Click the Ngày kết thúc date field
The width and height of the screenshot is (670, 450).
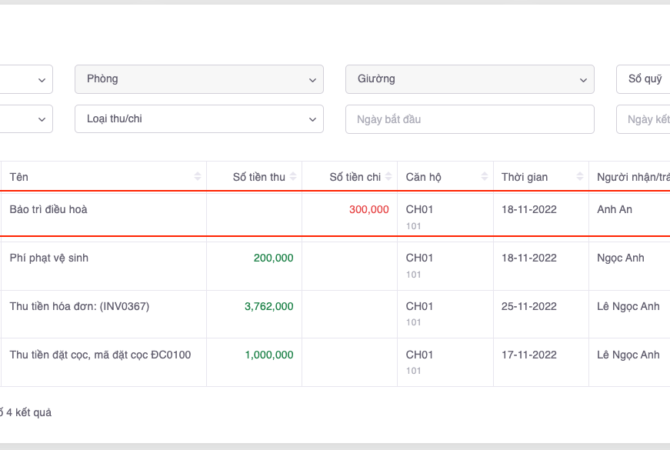pyautogui.click(x=643, y=119)
